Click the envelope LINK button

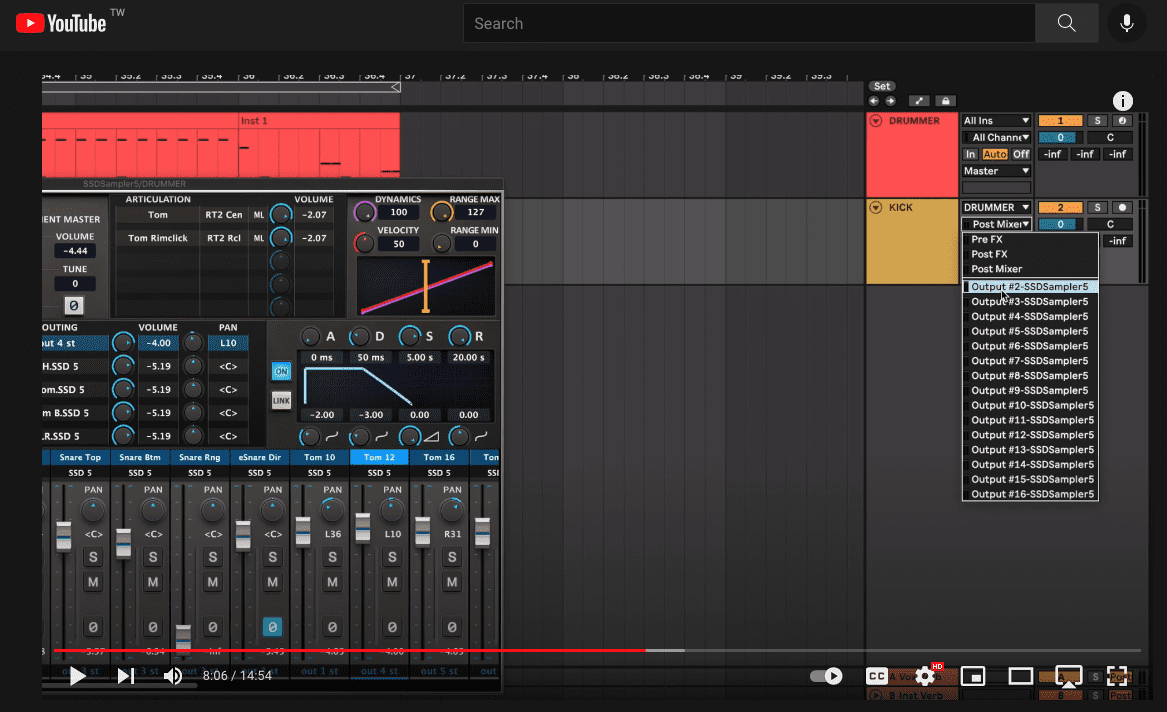tap(281, 401)
